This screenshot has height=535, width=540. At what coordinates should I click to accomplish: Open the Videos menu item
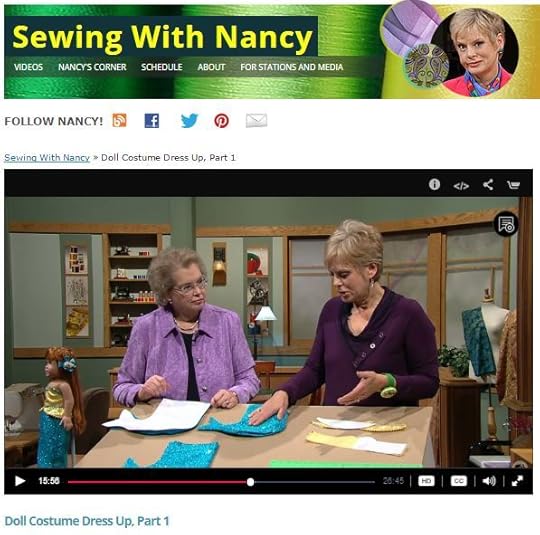coord(28,67)
